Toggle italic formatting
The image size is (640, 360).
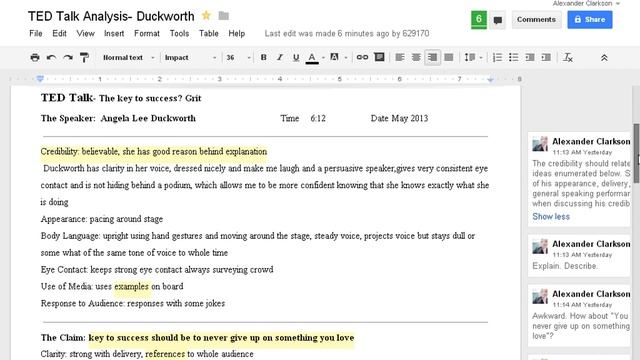point(280,58)
